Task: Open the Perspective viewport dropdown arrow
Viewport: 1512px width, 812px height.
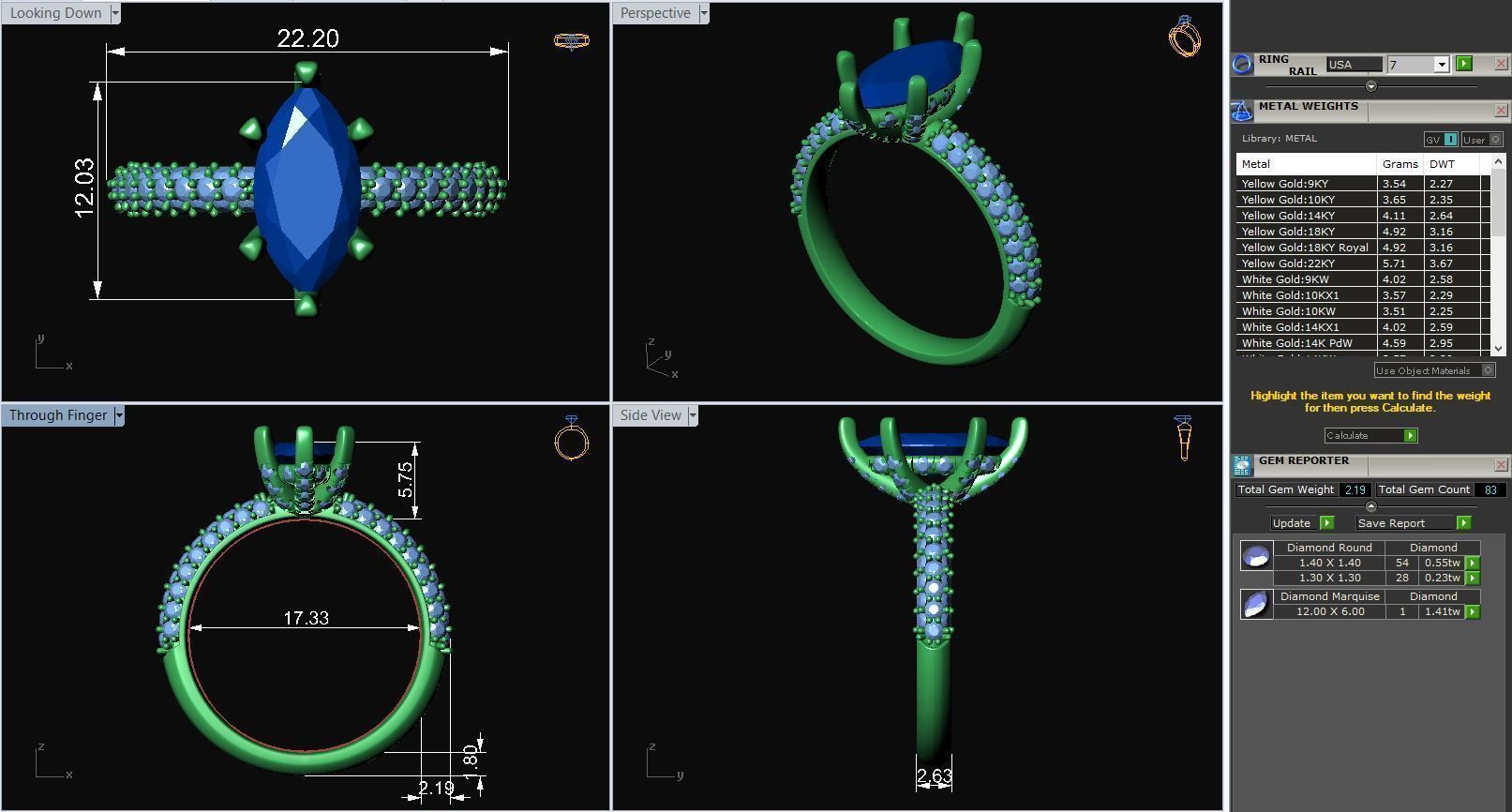Action: [x=703, y=13]
